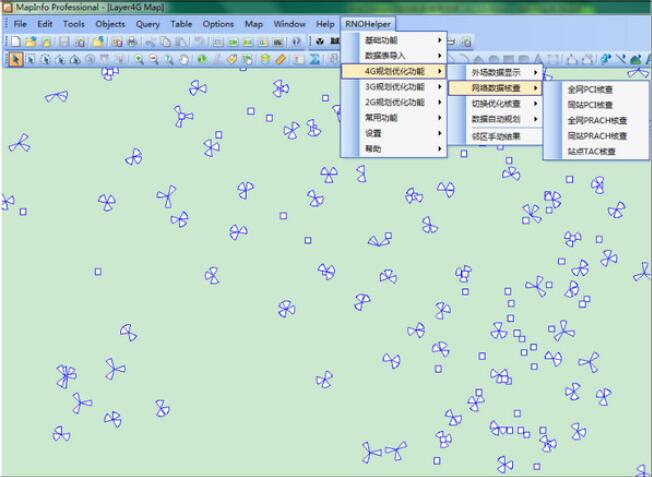Choose the Grabber hand tool

(x=183, y=60)
